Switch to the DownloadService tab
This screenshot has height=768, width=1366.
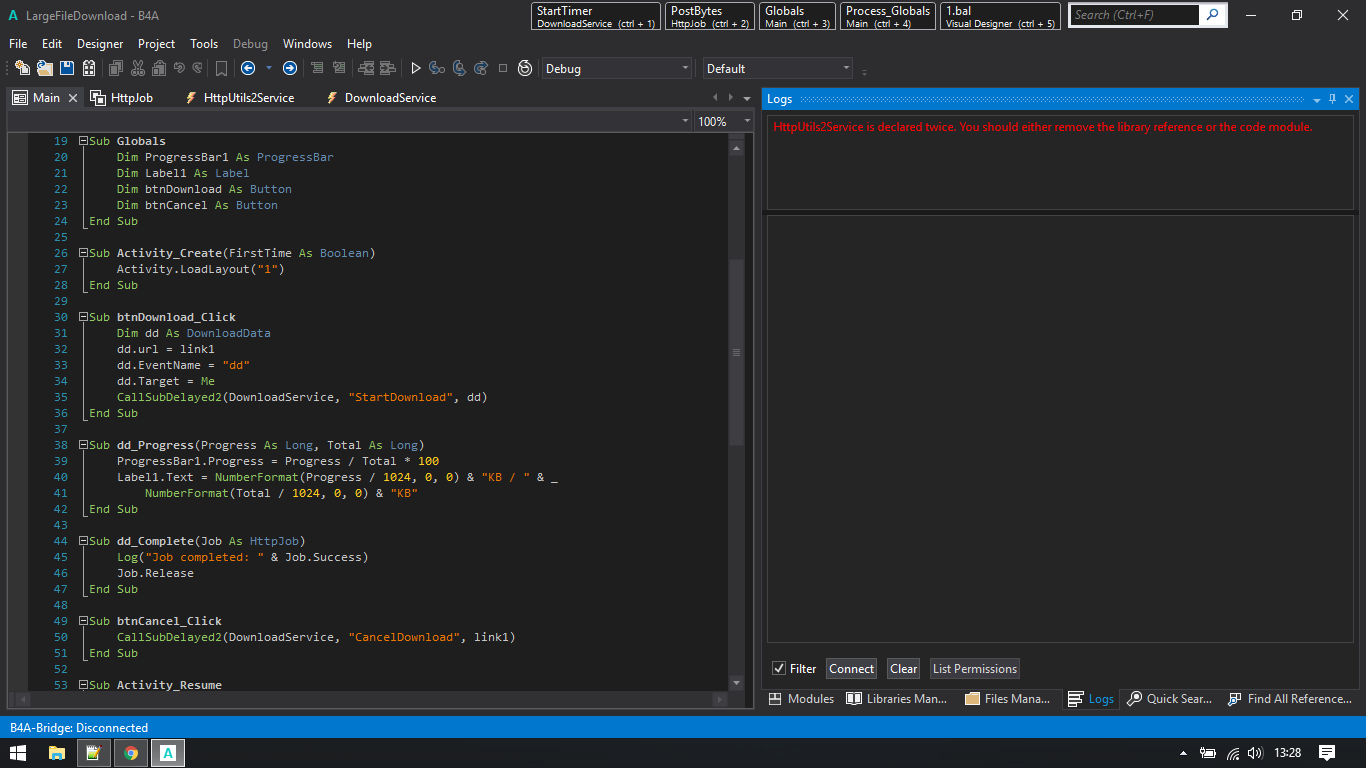pyautogui.click(x=390, y=98)
